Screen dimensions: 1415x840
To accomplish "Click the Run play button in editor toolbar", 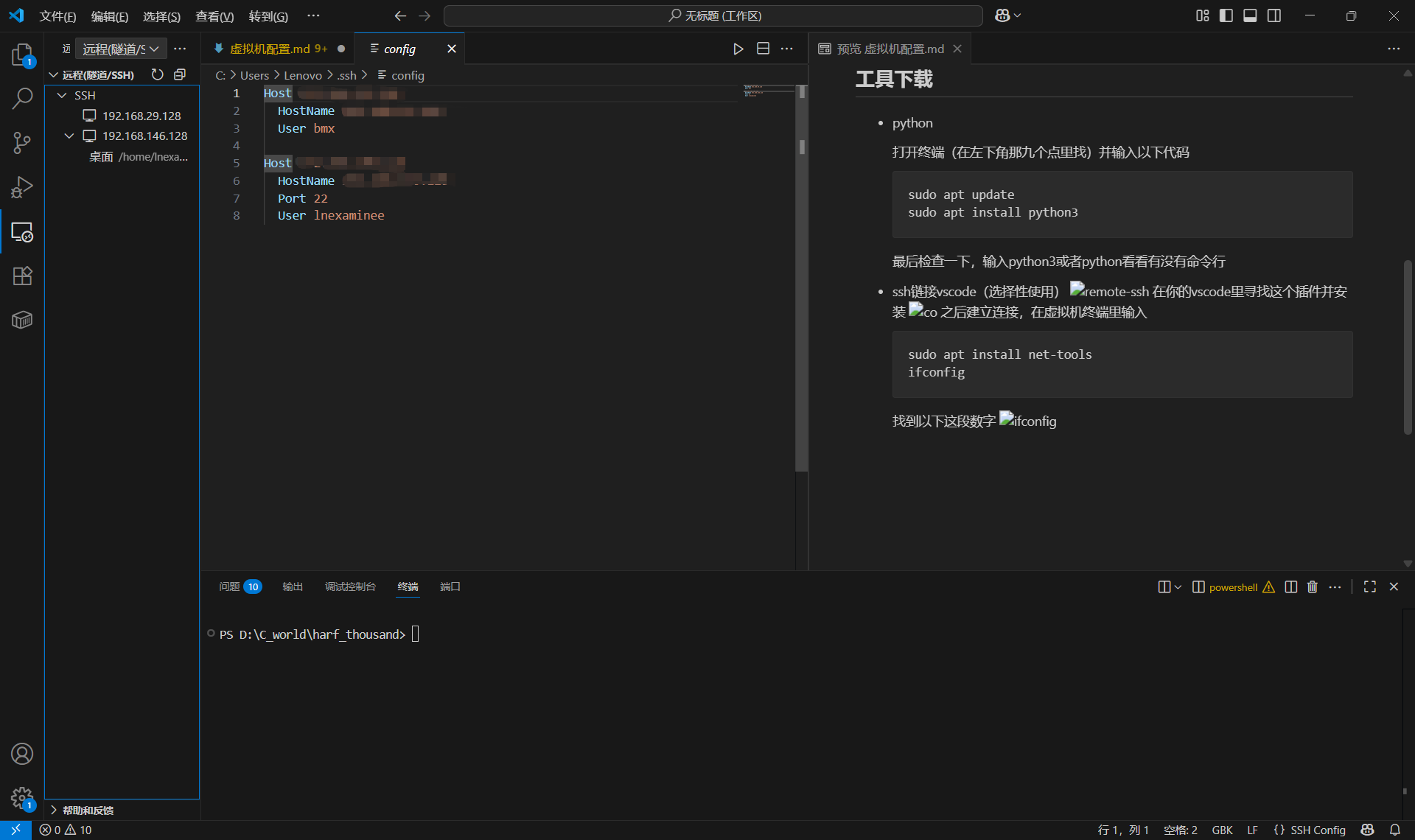I will point(738,49).
